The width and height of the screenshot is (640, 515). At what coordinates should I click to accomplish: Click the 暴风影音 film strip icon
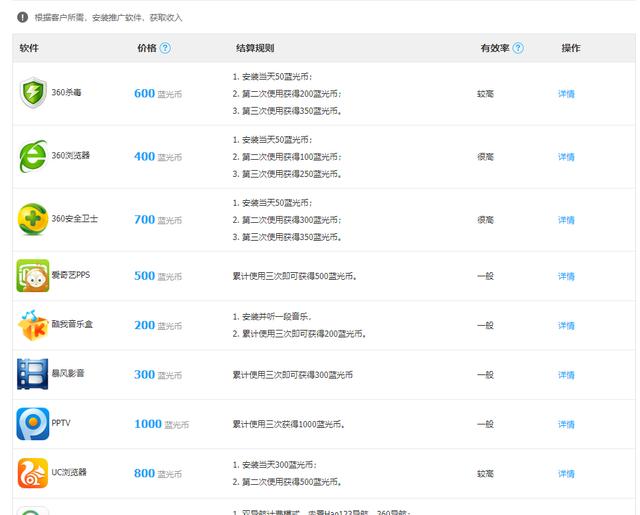click(x=33, y=374)
